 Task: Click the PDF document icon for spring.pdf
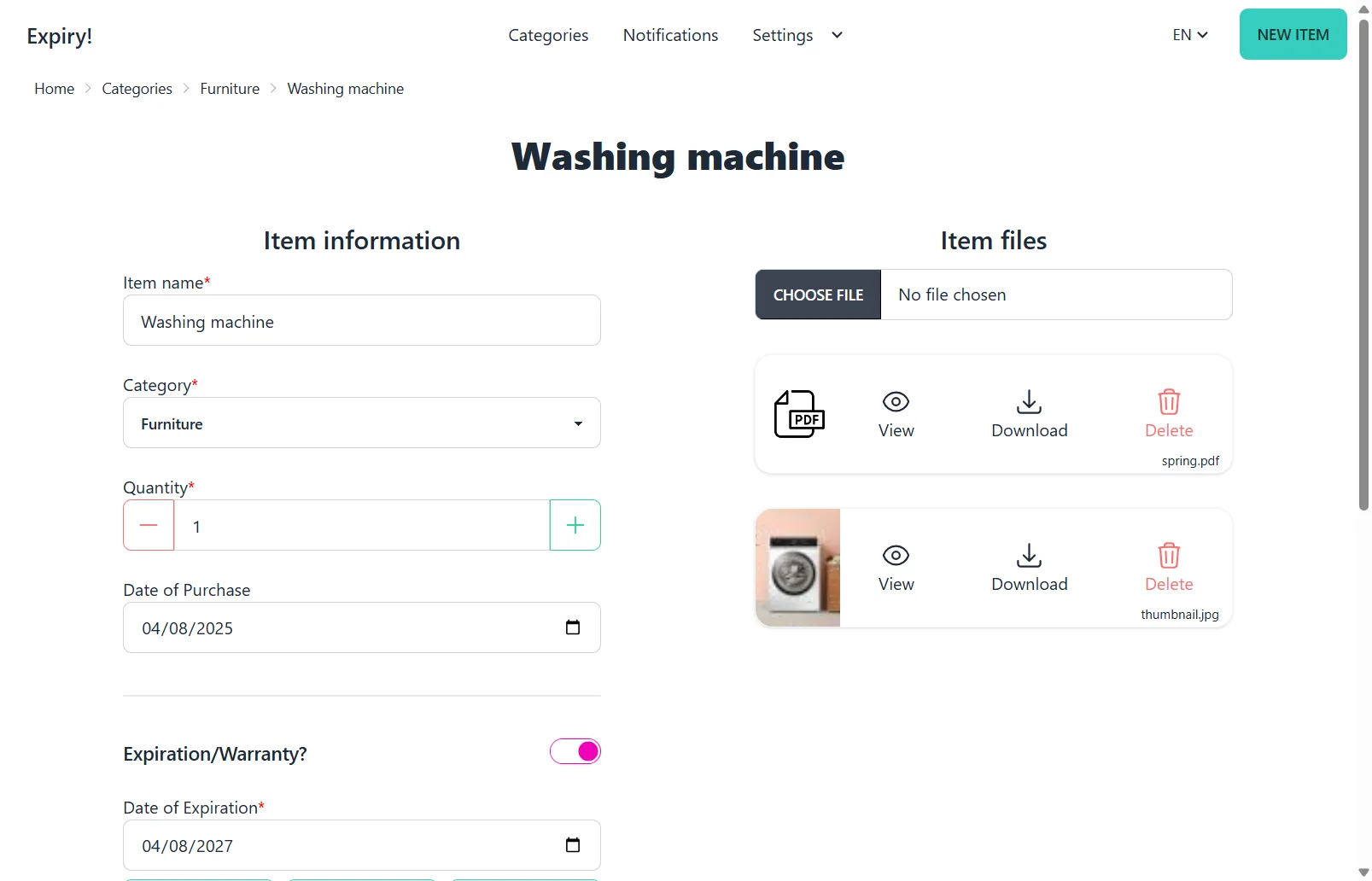(x=797, y=415)
